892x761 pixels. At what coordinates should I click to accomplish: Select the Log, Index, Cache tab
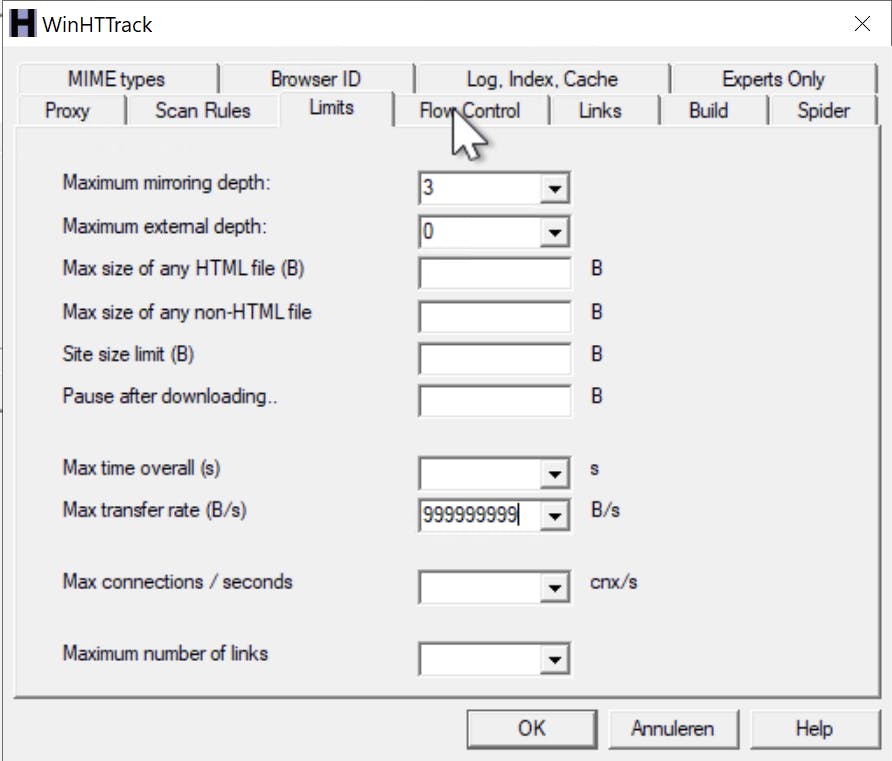point(542,78)
